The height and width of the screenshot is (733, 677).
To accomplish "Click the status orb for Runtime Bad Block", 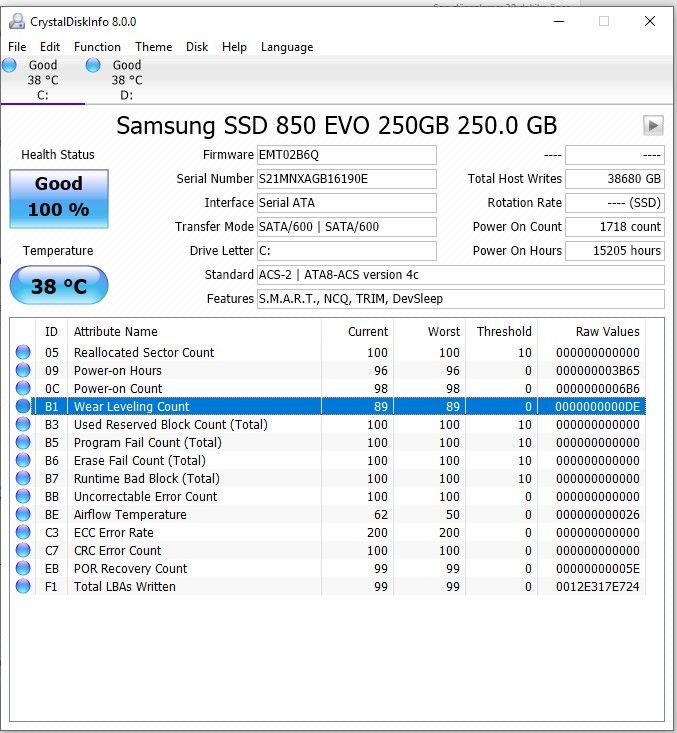I will tap(23, 478).
